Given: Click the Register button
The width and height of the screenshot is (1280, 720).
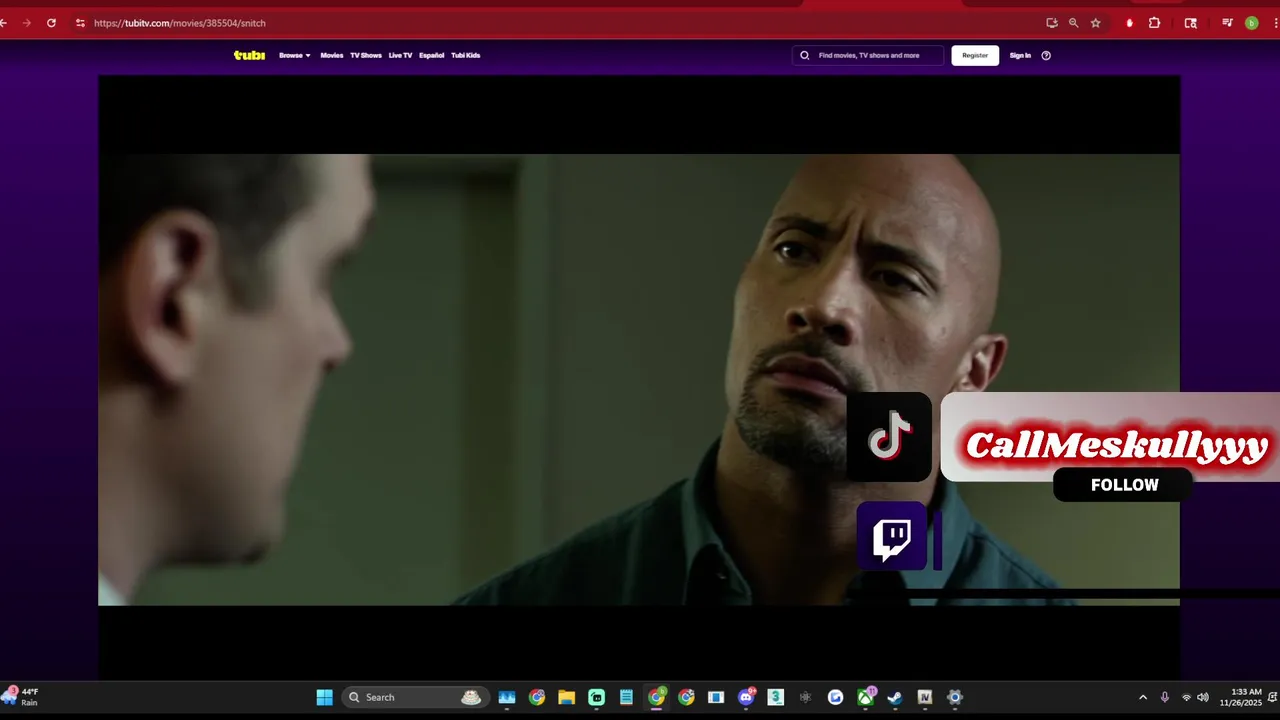Looking at the screenshot, I should pos(975,55).
